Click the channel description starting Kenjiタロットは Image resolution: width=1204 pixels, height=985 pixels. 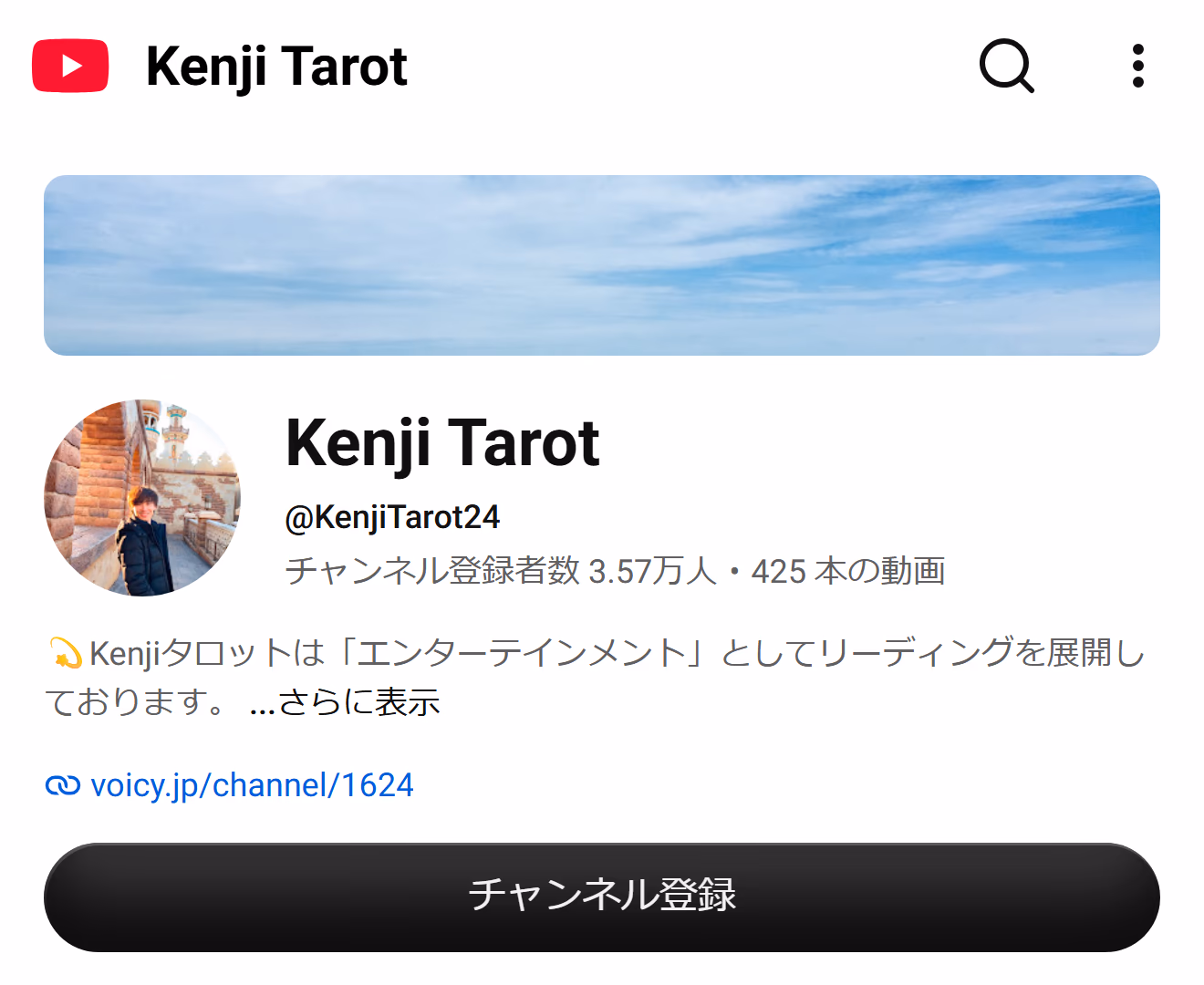[595, 677]
